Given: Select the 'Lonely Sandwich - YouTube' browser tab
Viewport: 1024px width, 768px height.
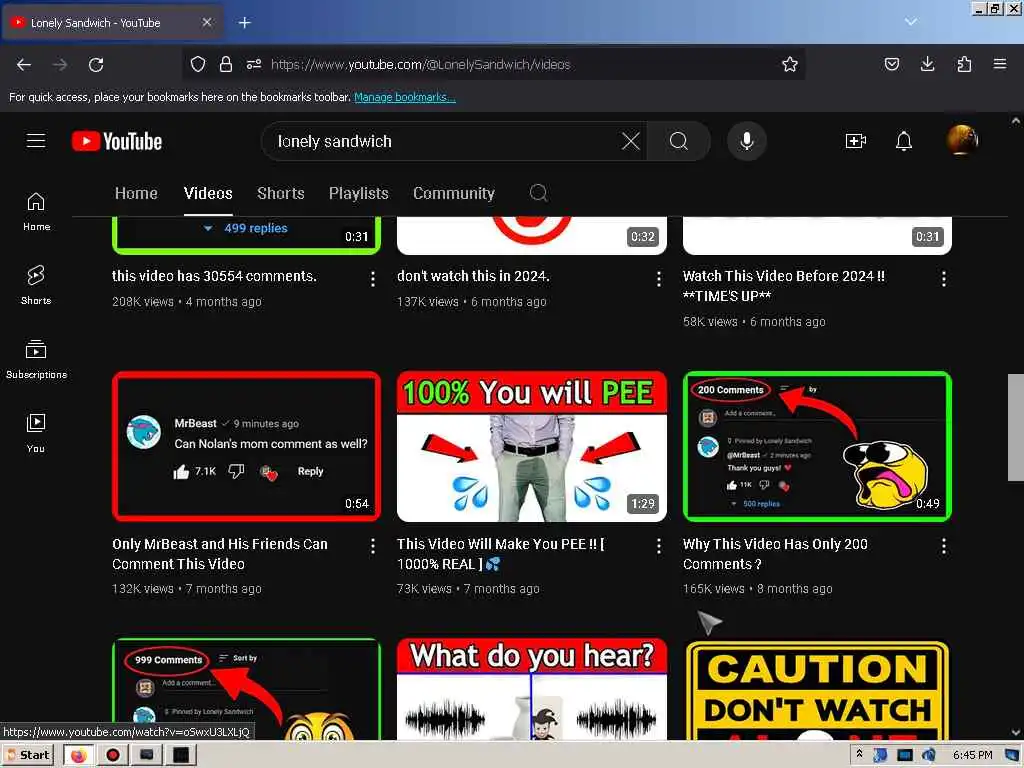Looking at the screenshot, I should click(x=112, y=23).
